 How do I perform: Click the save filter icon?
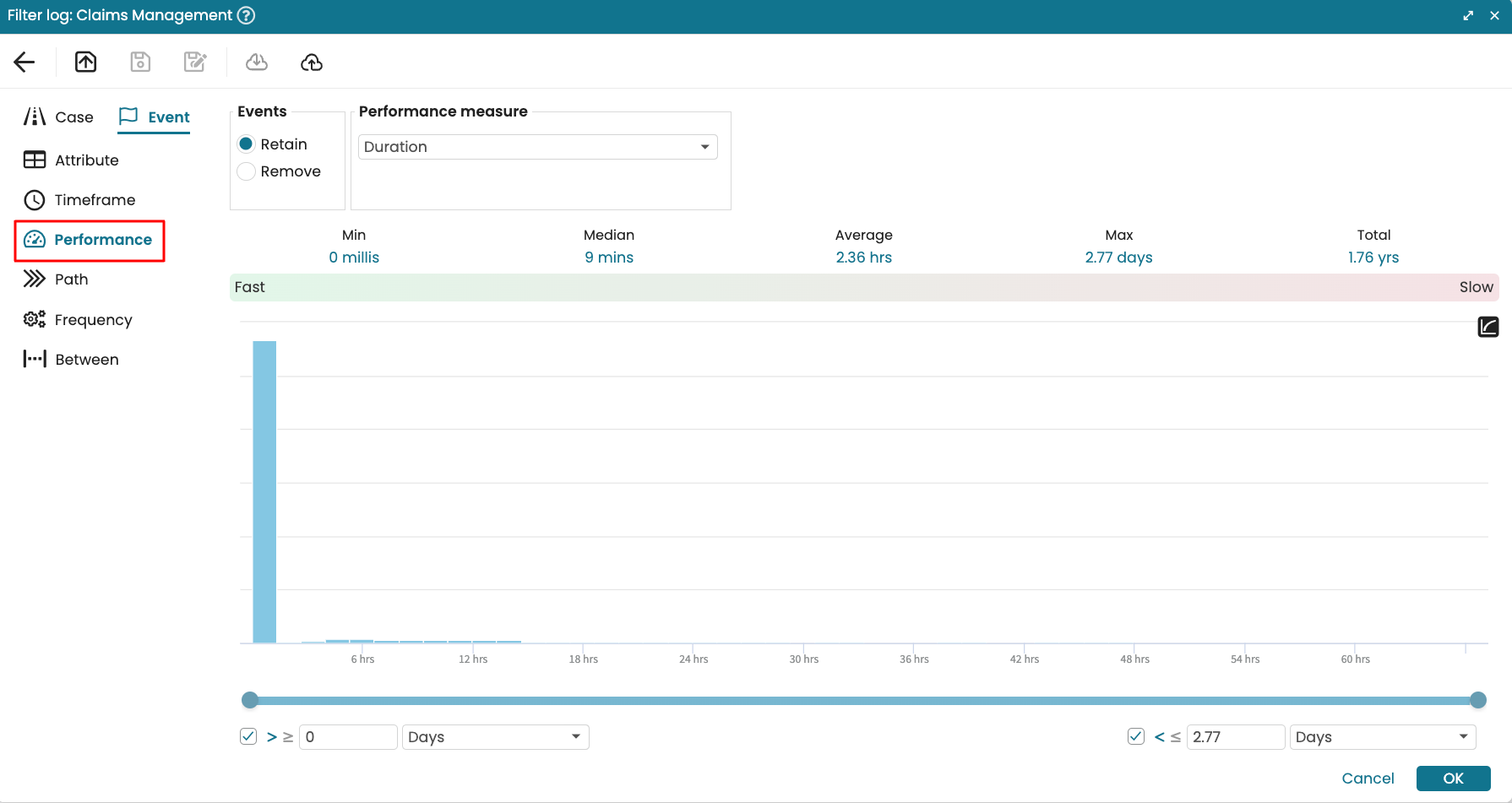(x=140, y=62)
